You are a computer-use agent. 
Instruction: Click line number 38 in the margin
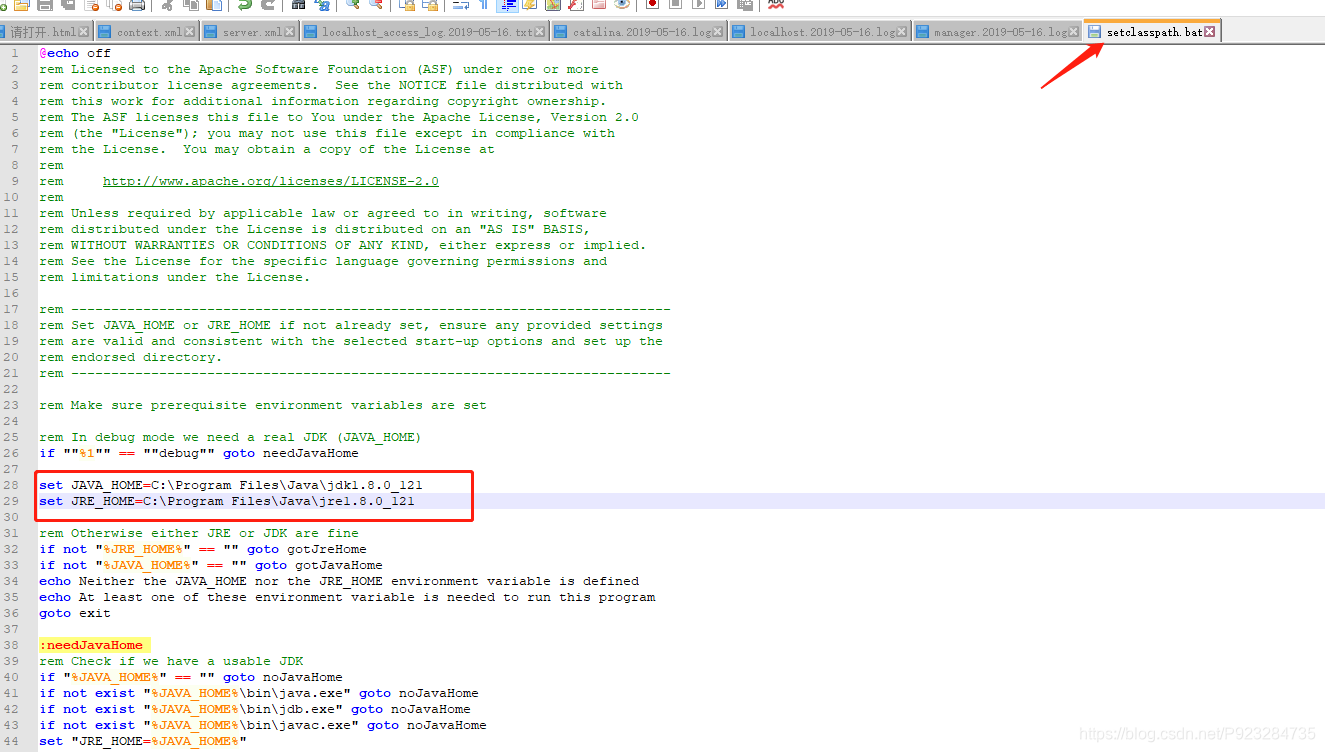click(x=12, y=645)
